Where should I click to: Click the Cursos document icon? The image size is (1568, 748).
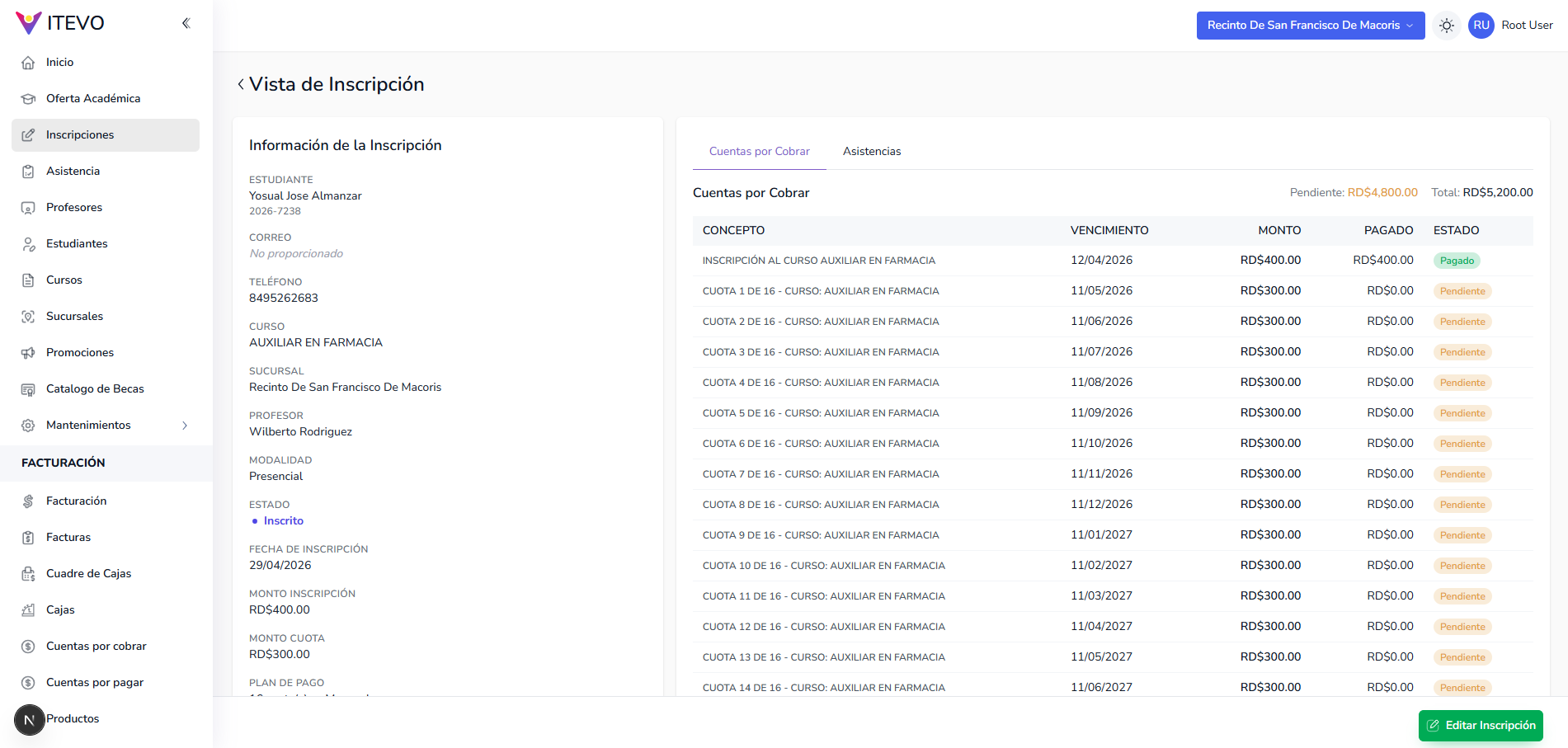[28, 280]
